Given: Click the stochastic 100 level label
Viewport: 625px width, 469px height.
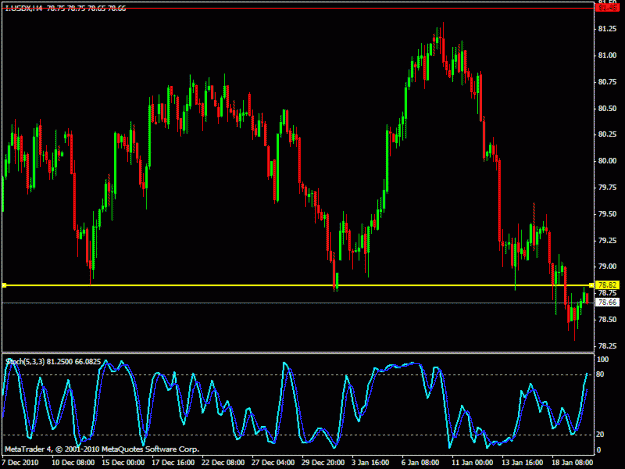Looking at the screenshot, I should [603, 359].
